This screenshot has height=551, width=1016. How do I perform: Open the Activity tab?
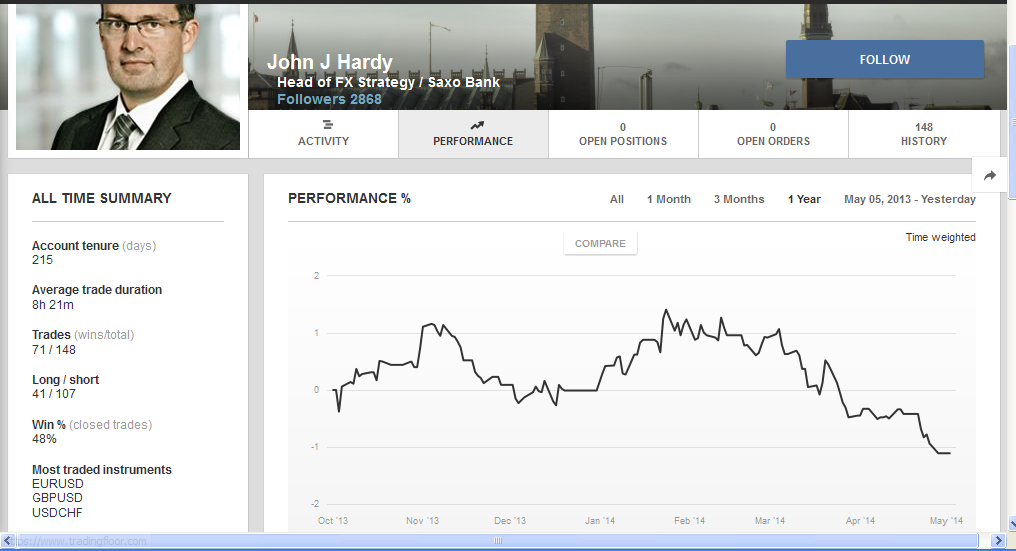(x=323, y=134)
